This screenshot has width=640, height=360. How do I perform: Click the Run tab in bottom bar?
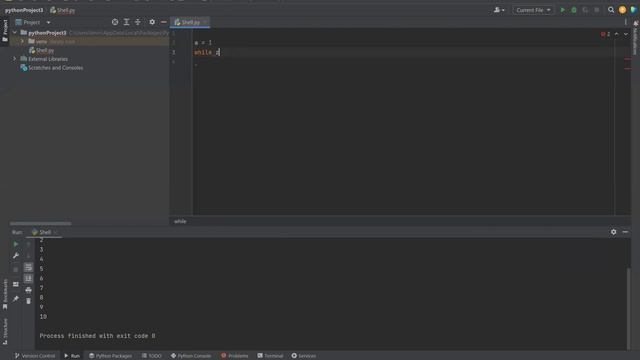coord(72,356)
